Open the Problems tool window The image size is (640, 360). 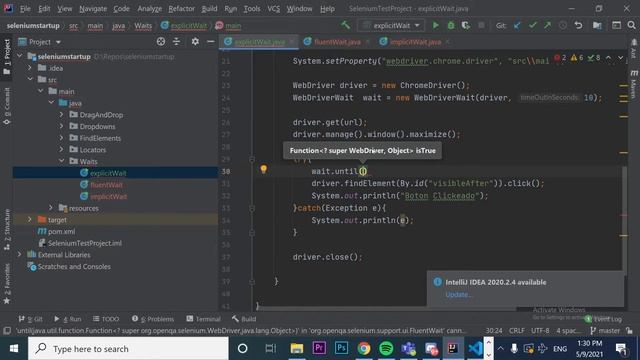click(153, 319)
